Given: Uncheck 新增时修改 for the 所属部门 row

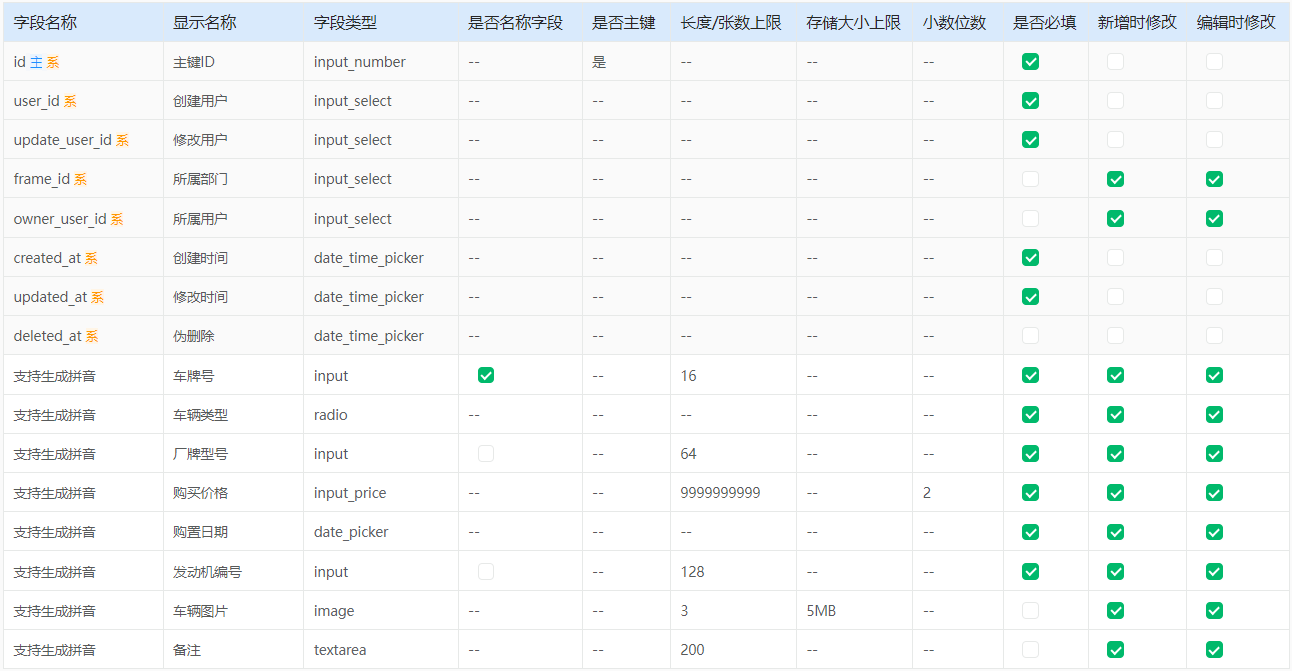Looking at the screenshot, I should pos(1115,180).
